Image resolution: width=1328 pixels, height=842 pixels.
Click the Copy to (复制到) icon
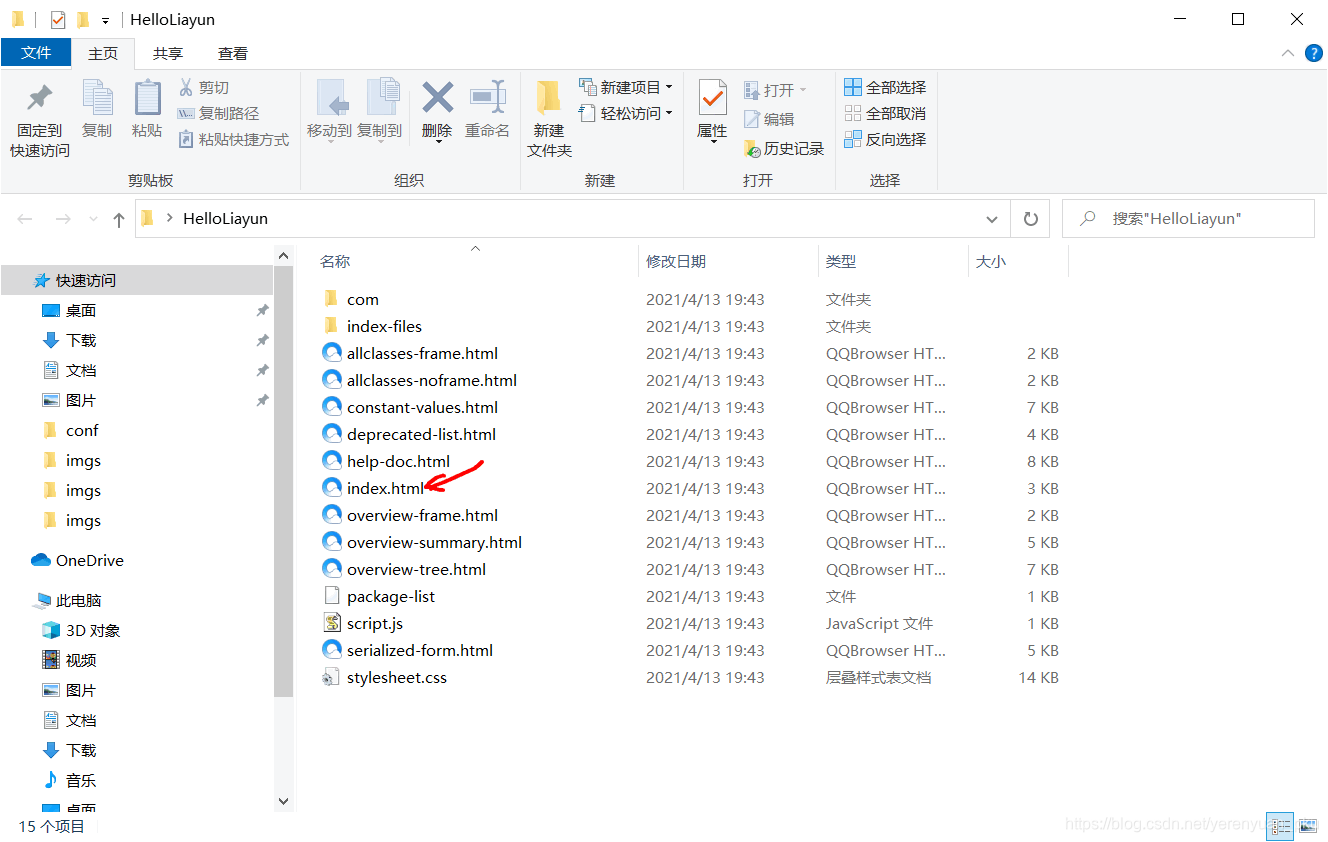(381, 98)
